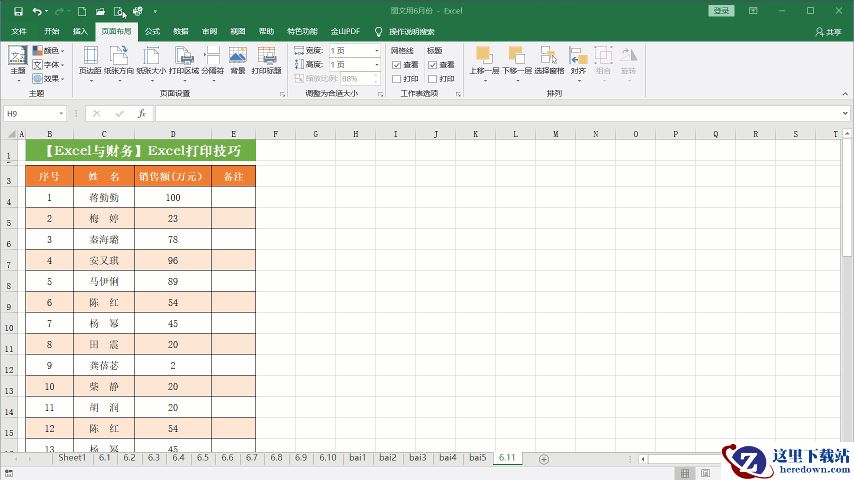Click the Name Box showing H9
854x480 pixels.
point(30,113)
